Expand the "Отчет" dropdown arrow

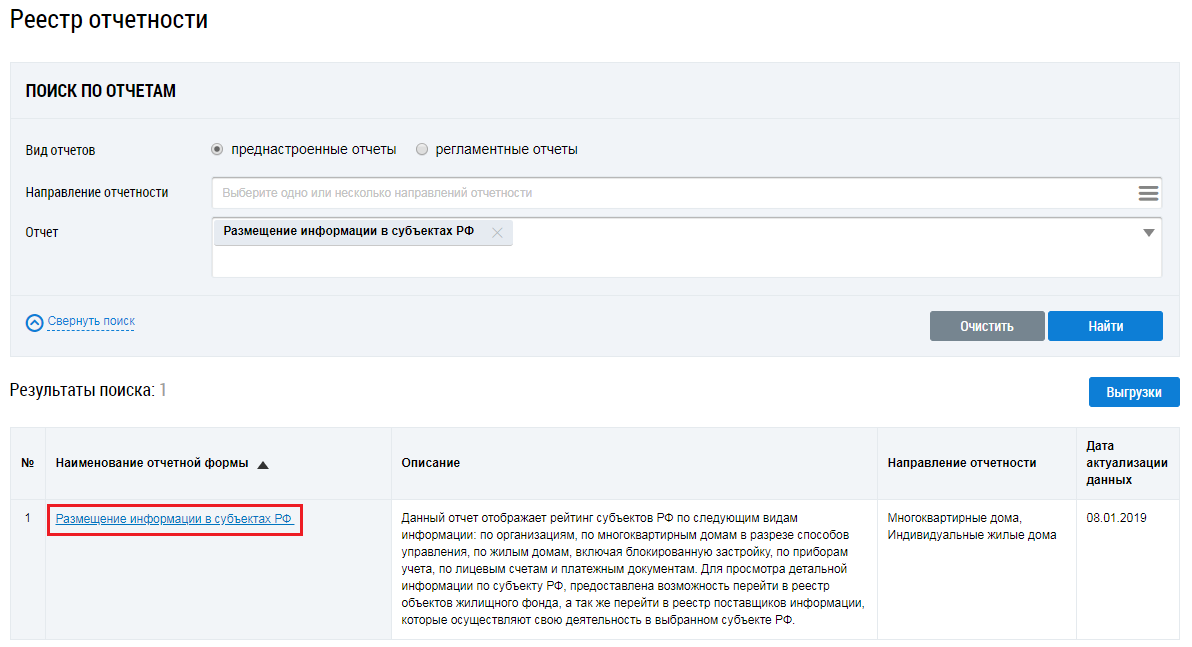[1148, 233]
